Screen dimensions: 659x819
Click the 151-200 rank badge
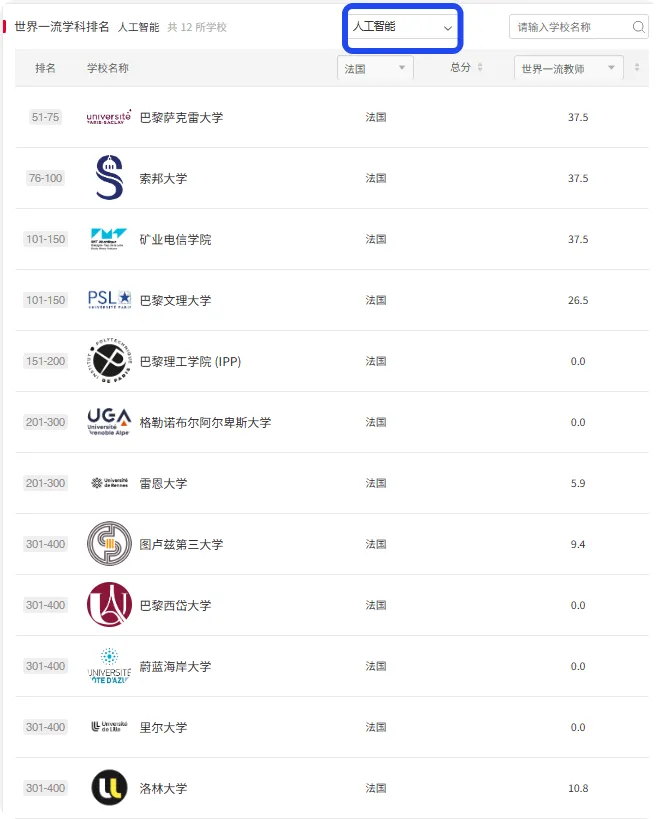tap(45, 361)
